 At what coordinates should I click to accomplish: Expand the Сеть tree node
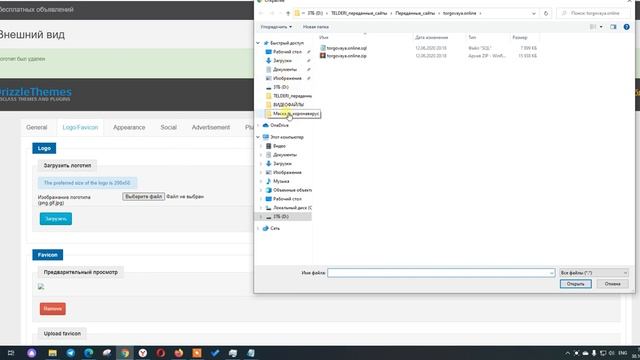258,229
